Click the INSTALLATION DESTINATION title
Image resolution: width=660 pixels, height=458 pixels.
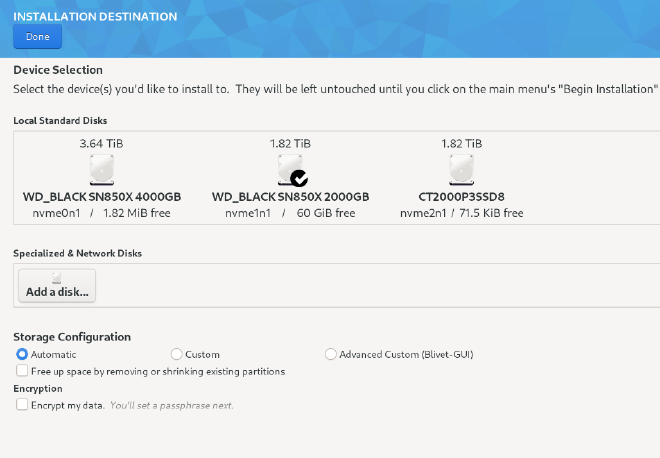pyautogui.click(x=95, y=16)
